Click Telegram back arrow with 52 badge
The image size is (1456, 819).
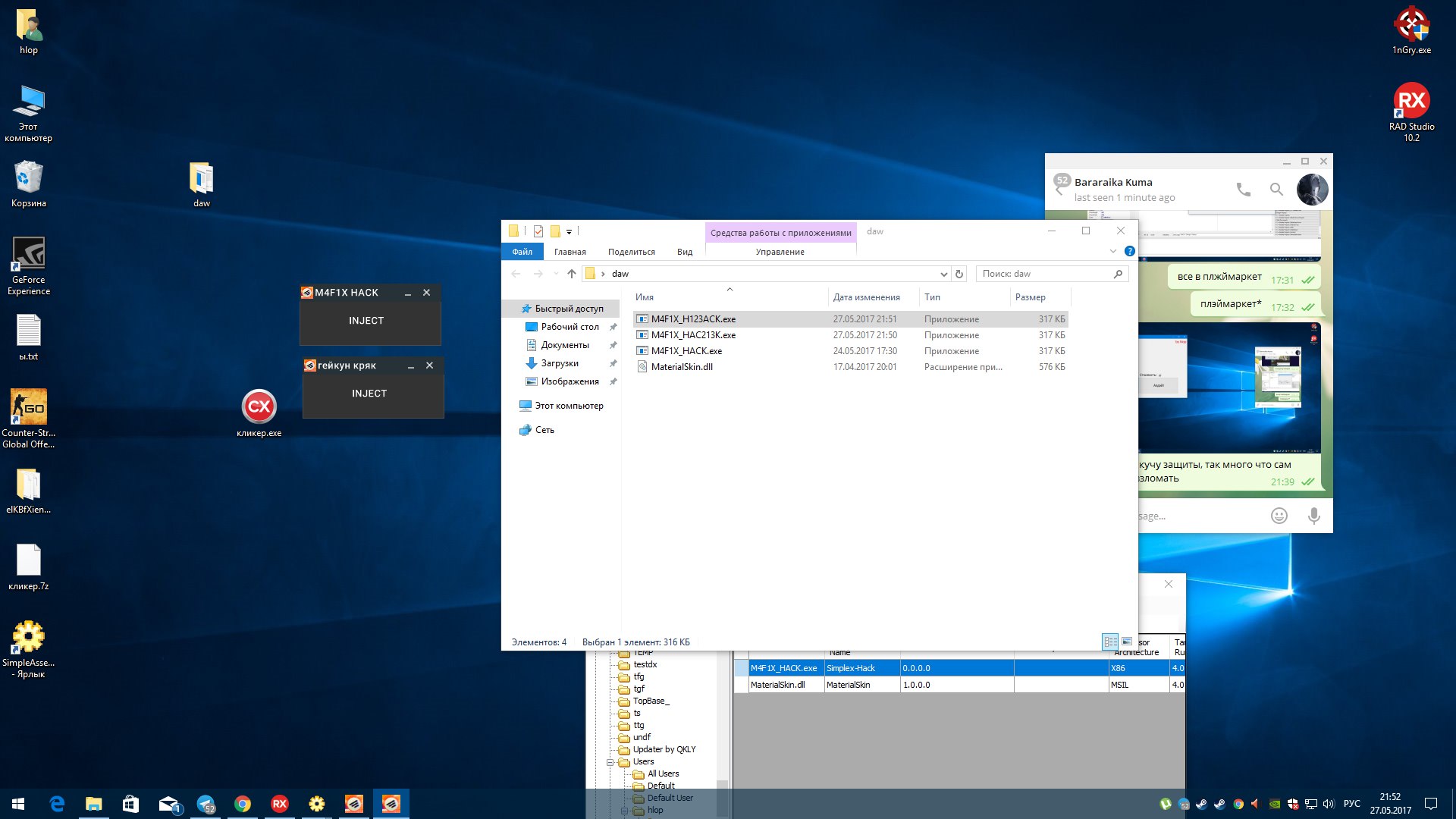pyautogui.click(x=1061, y=184)
